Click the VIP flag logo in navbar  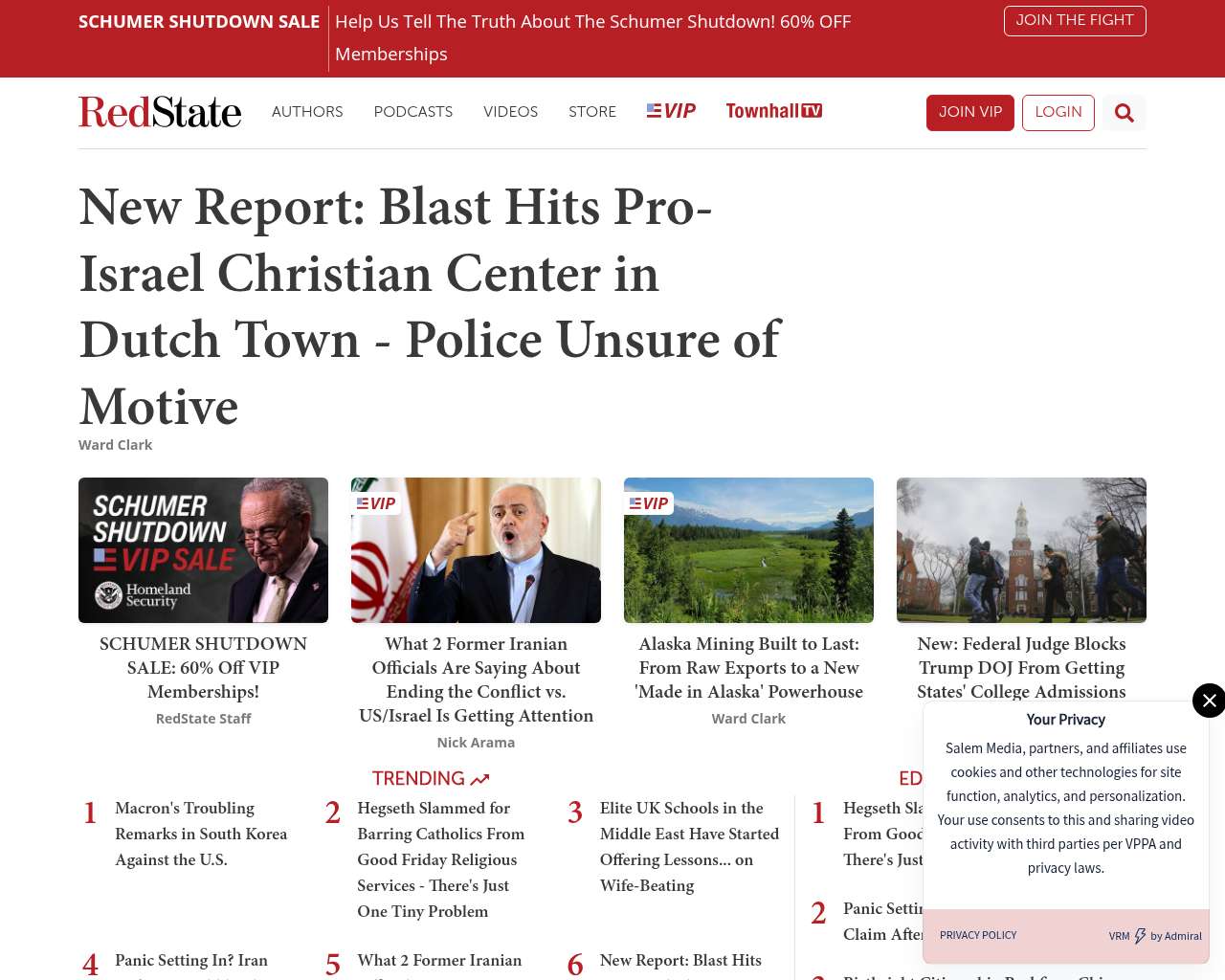coord(671,111)
